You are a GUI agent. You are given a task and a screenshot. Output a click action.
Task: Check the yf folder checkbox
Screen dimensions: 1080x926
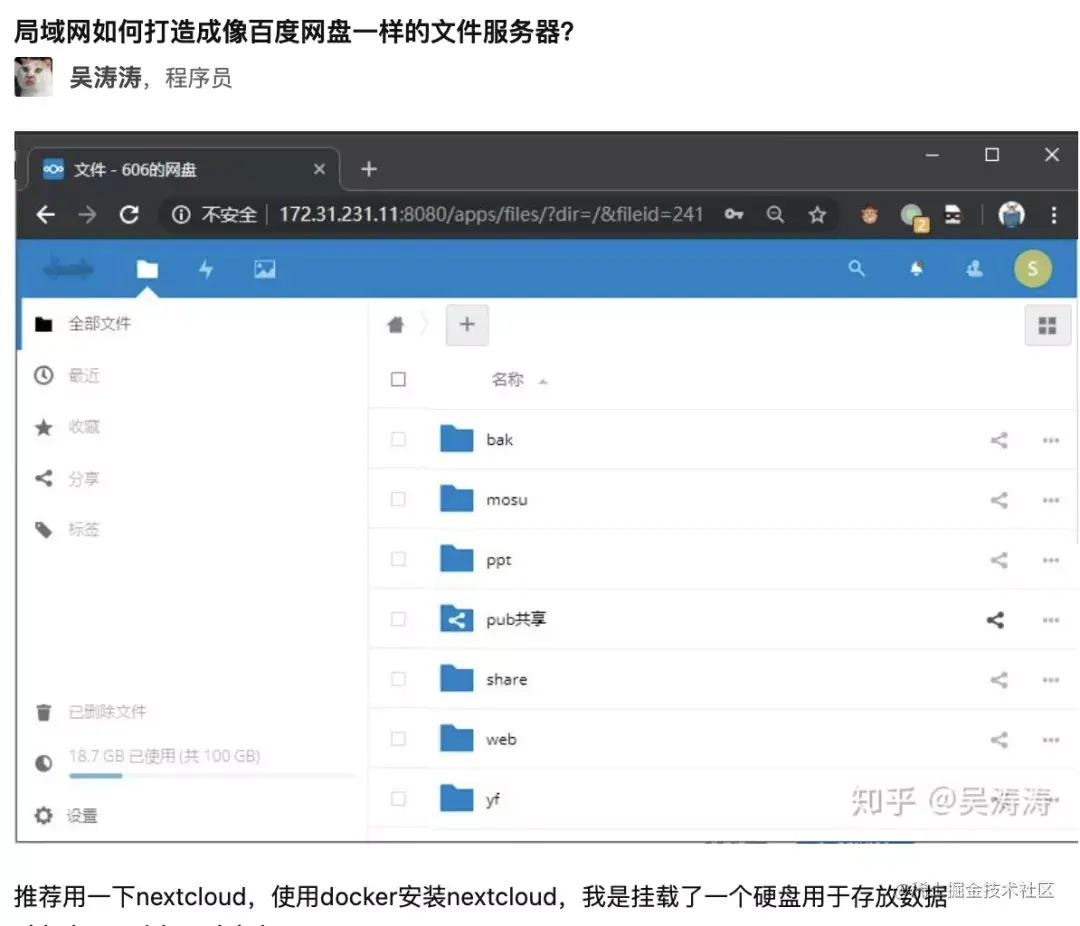click(398, 799)
